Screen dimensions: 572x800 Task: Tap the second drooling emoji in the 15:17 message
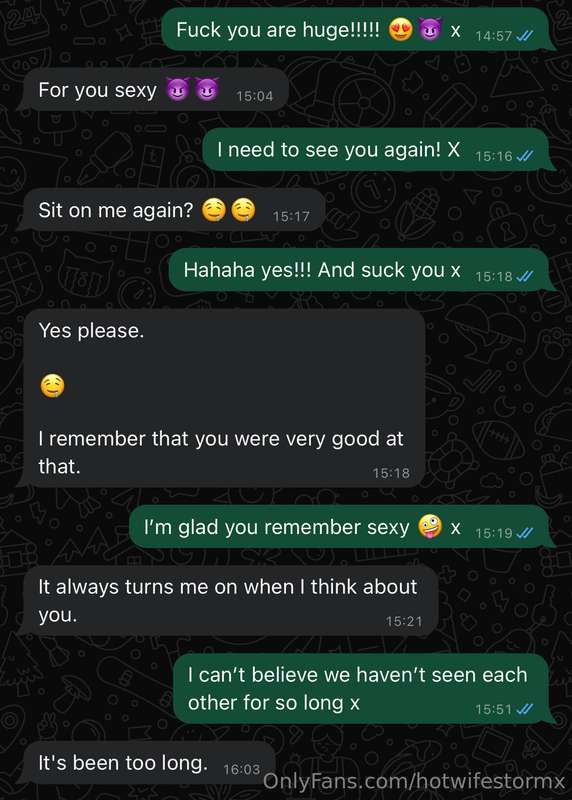(x=243, y=210)
